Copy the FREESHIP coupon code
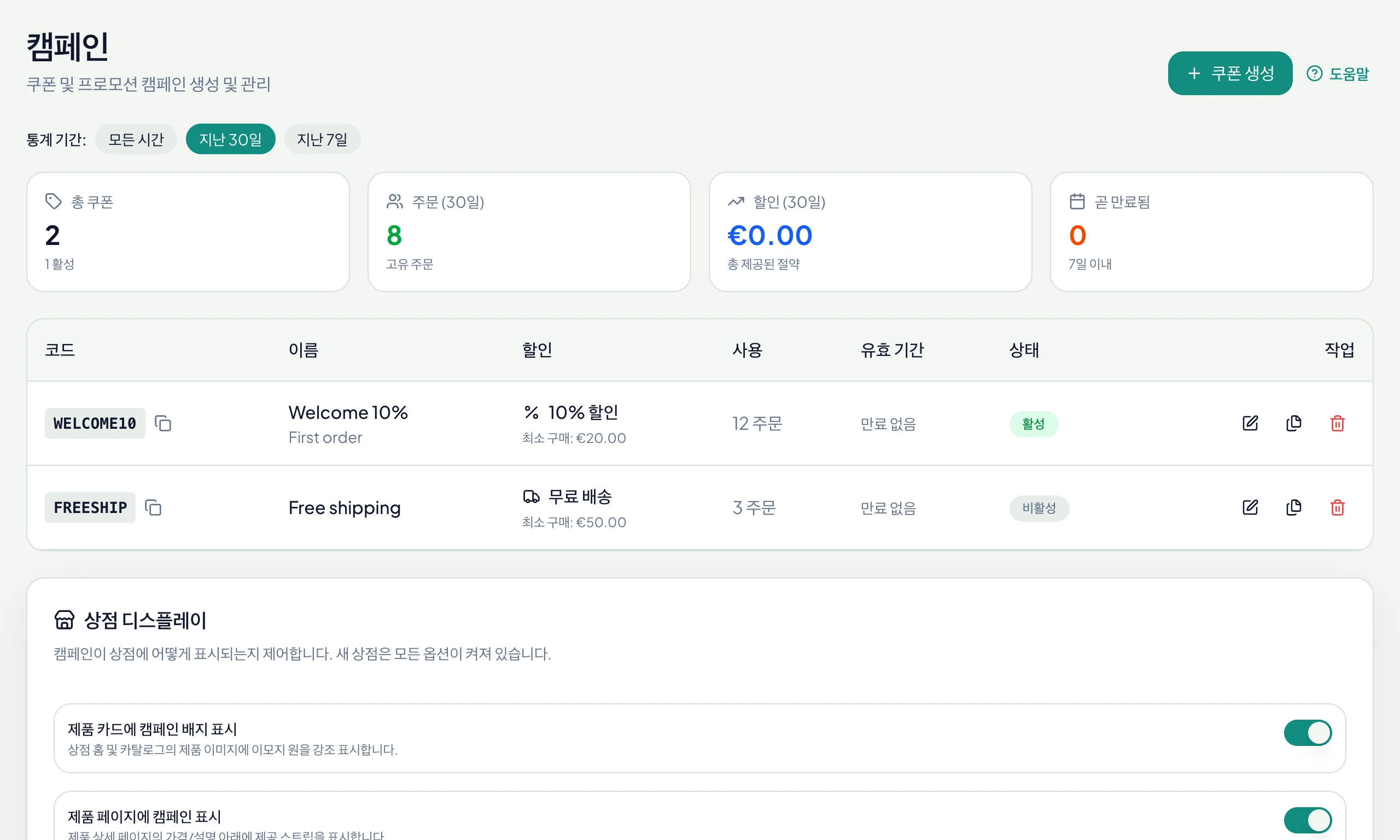Viewport: 1400px width, 840px height. [153, 507]
